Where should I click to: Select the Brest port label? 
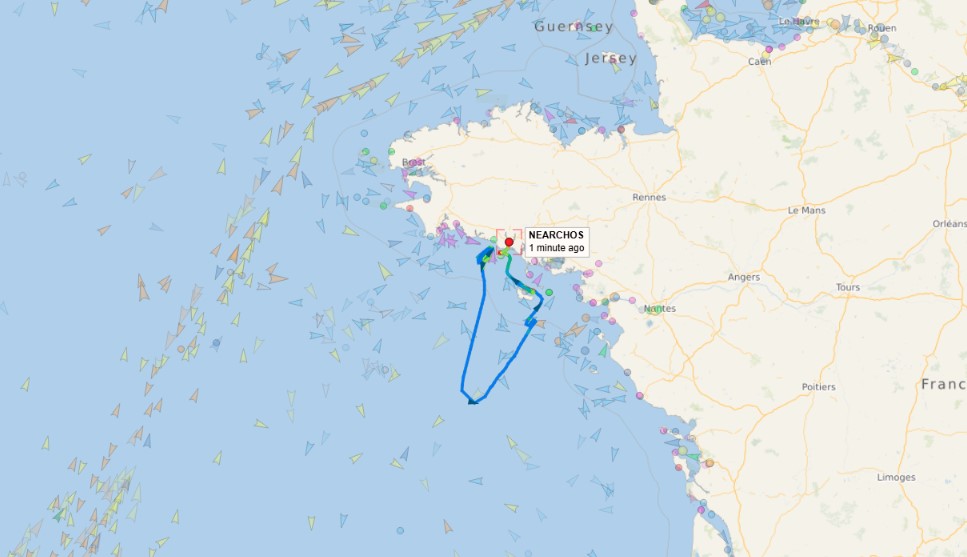(x=413, y=162)
